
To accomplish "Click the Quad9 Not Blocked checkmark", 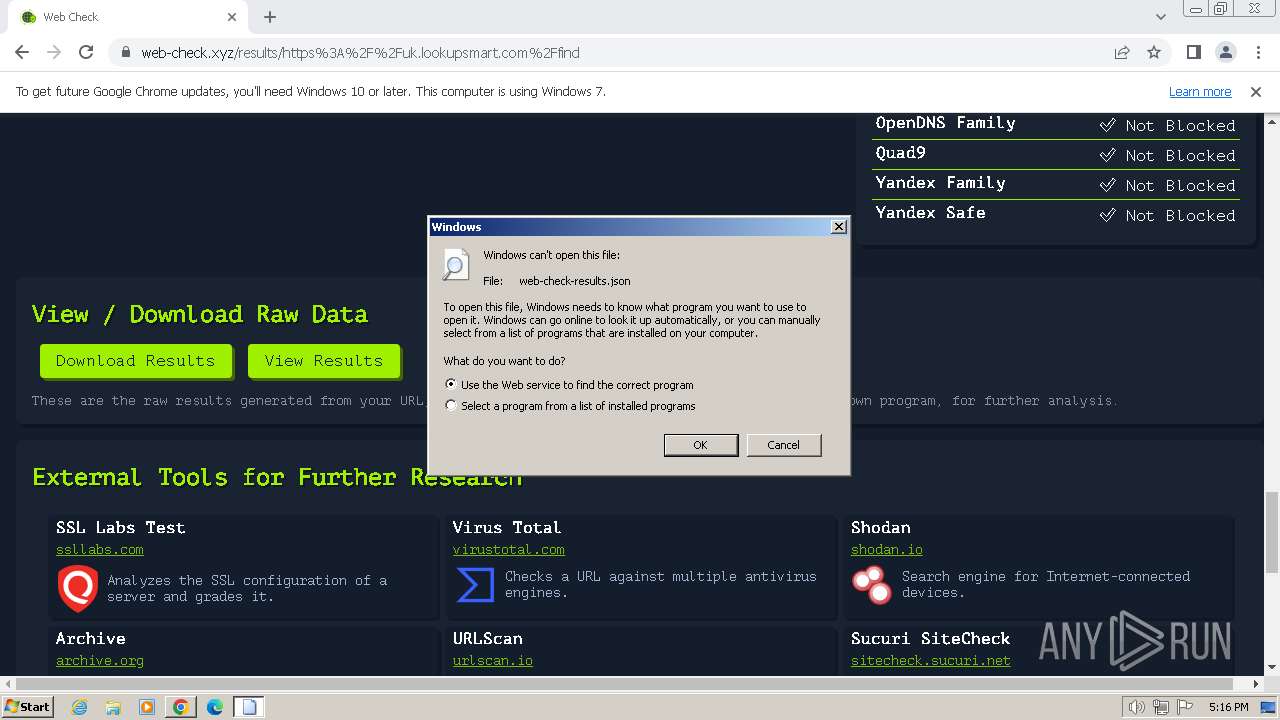I will tap(1107, 155).
